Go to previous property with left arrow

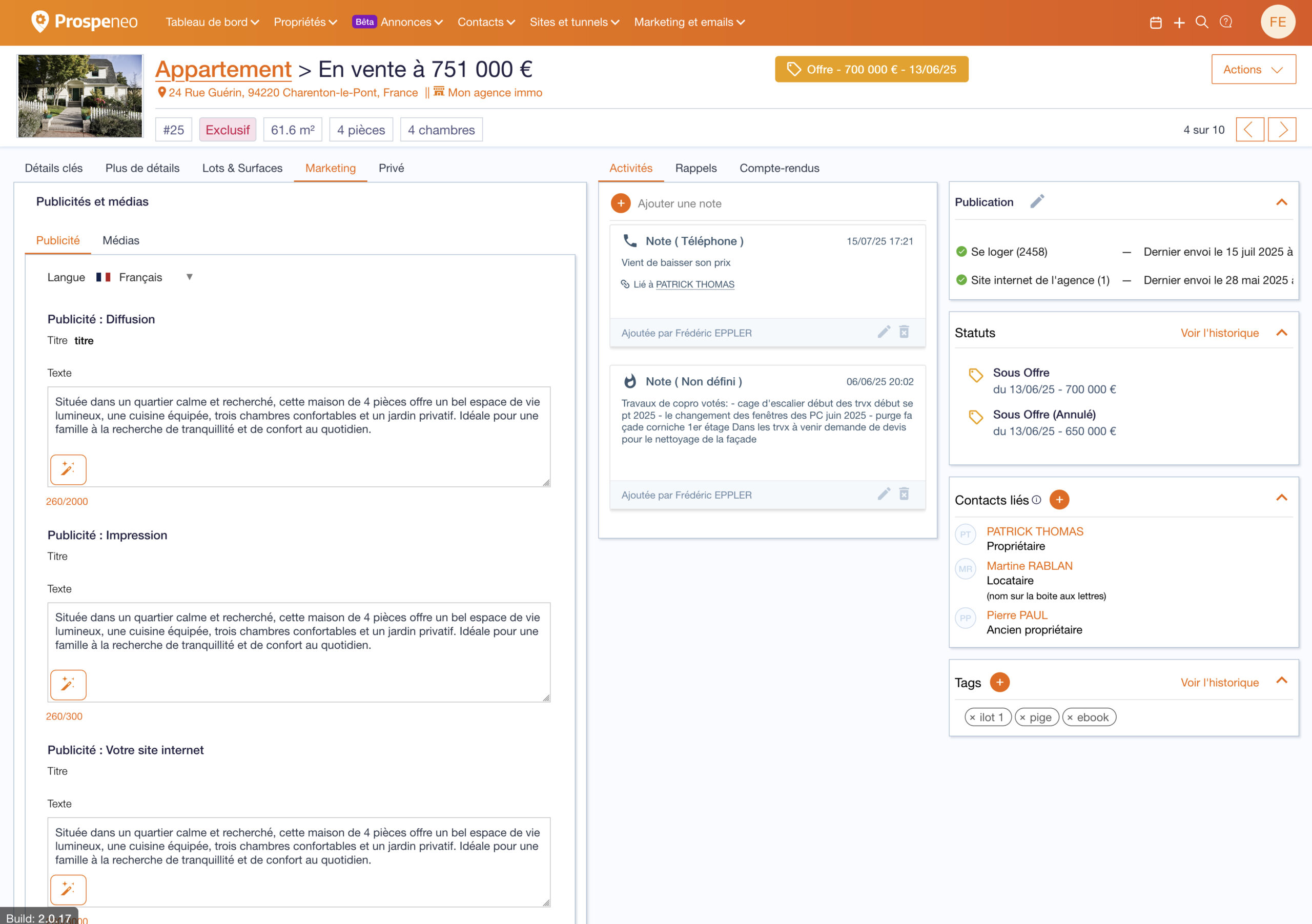(1249, 130)
